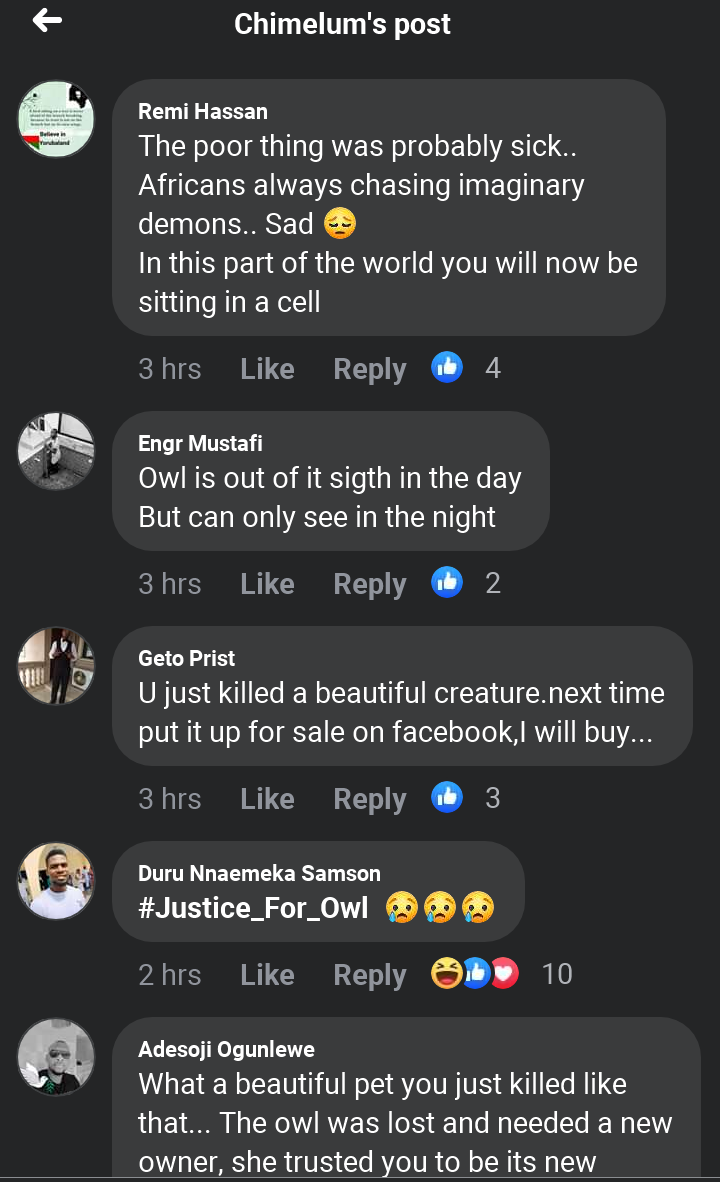The width and height of the screenshot is (720, 1182).
Task: Open Remi Hassan's profile picture
Action: pyautogui.click(x=56, y=120)
